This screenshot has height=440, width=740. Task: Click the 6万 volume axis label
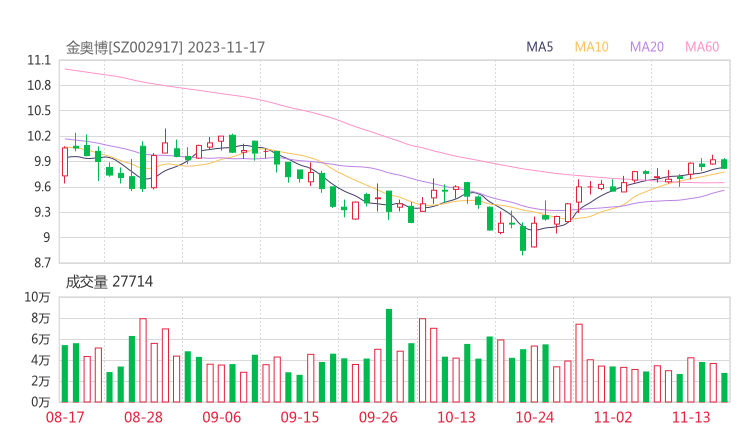(41, 339)
